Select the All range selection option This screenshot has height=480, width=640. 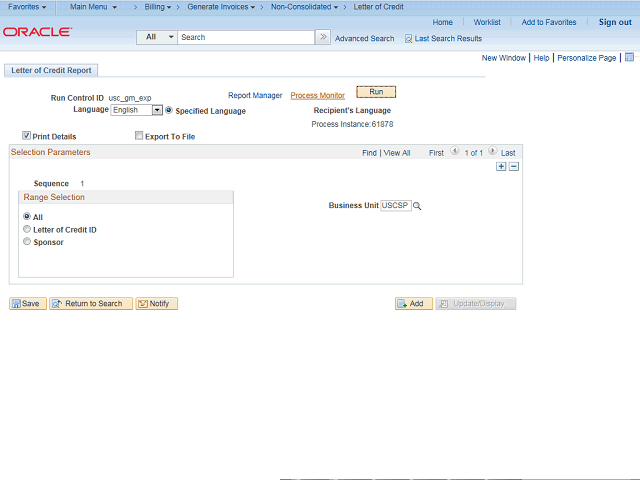[27, 216]
